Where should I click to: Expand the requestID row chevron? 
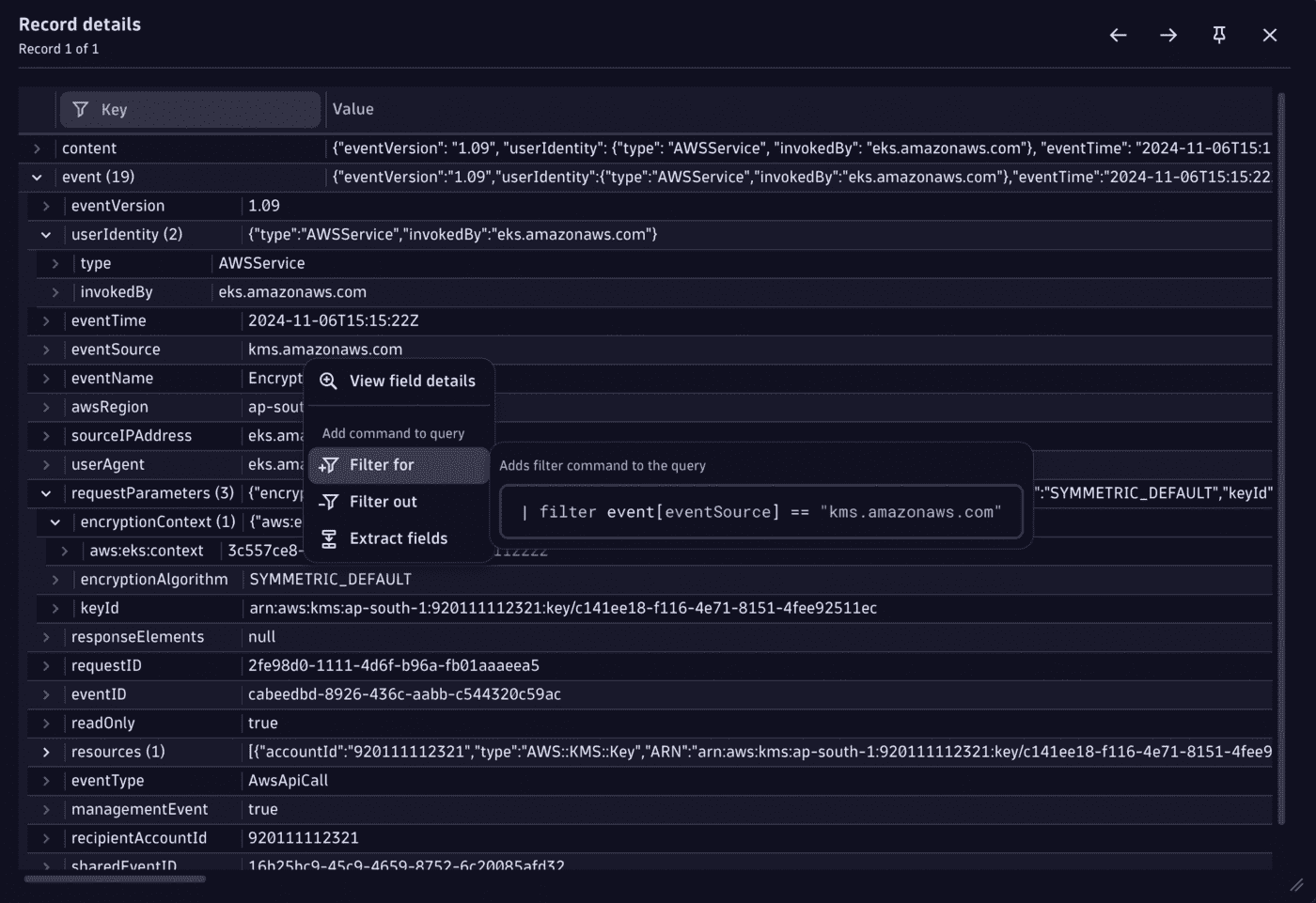click(x=46, y=665)
